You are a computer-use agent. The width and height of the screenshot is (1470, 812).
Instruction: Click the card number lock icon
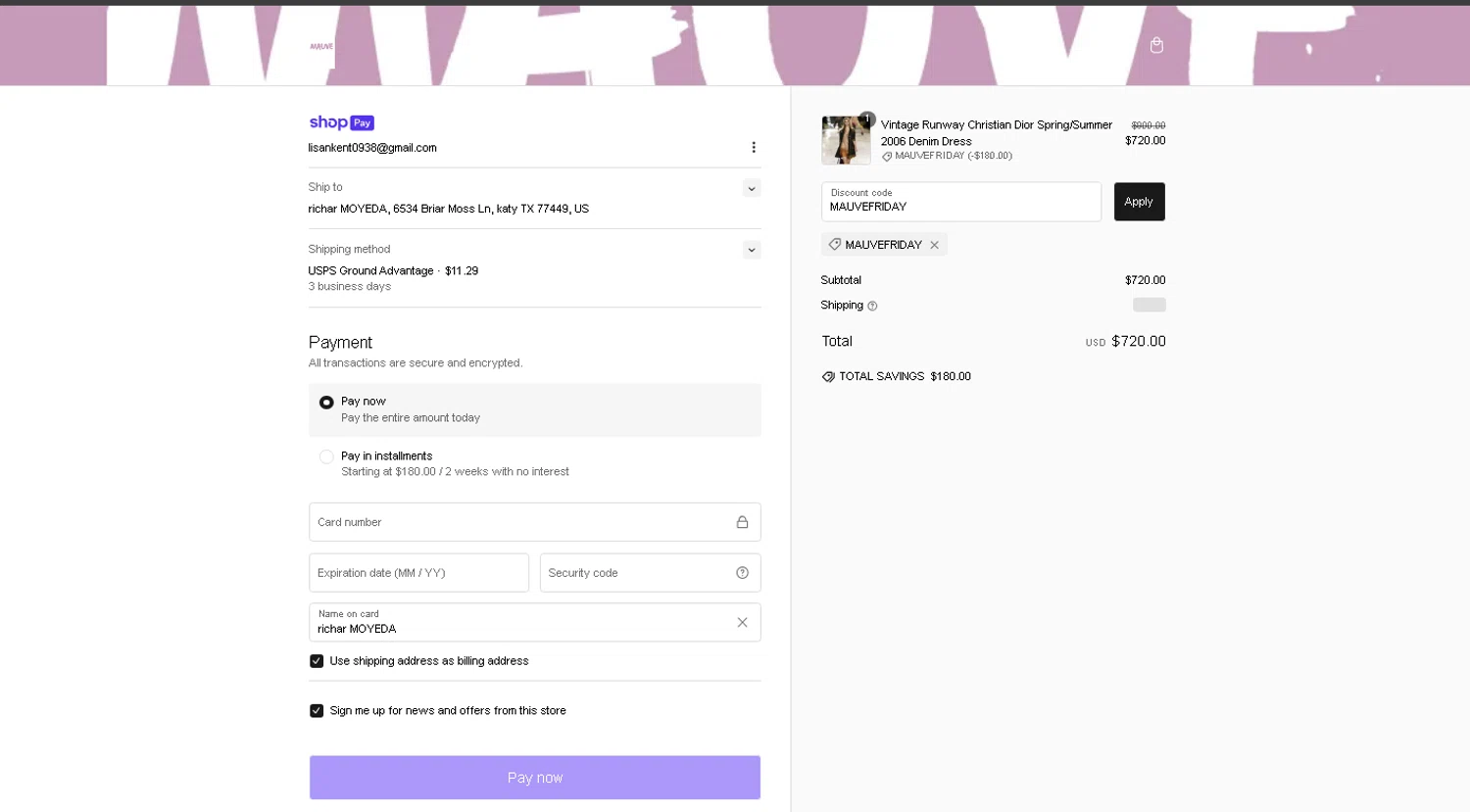742,522
